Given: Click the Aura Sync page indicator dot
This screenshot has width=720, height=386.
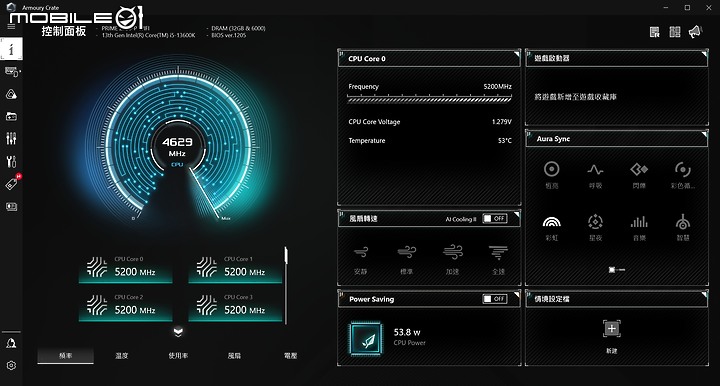Looking at the screenshot, I should coord(612,270).
